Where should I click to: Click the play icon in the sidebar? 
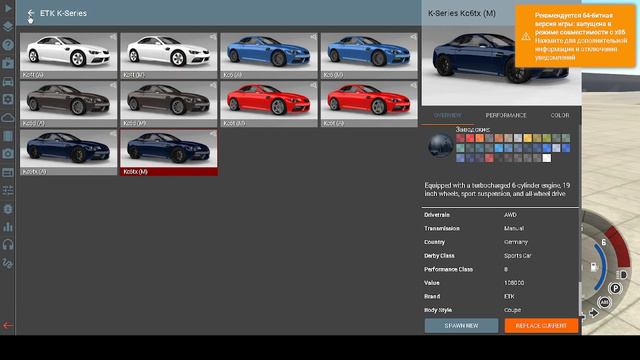coord(8,8)
